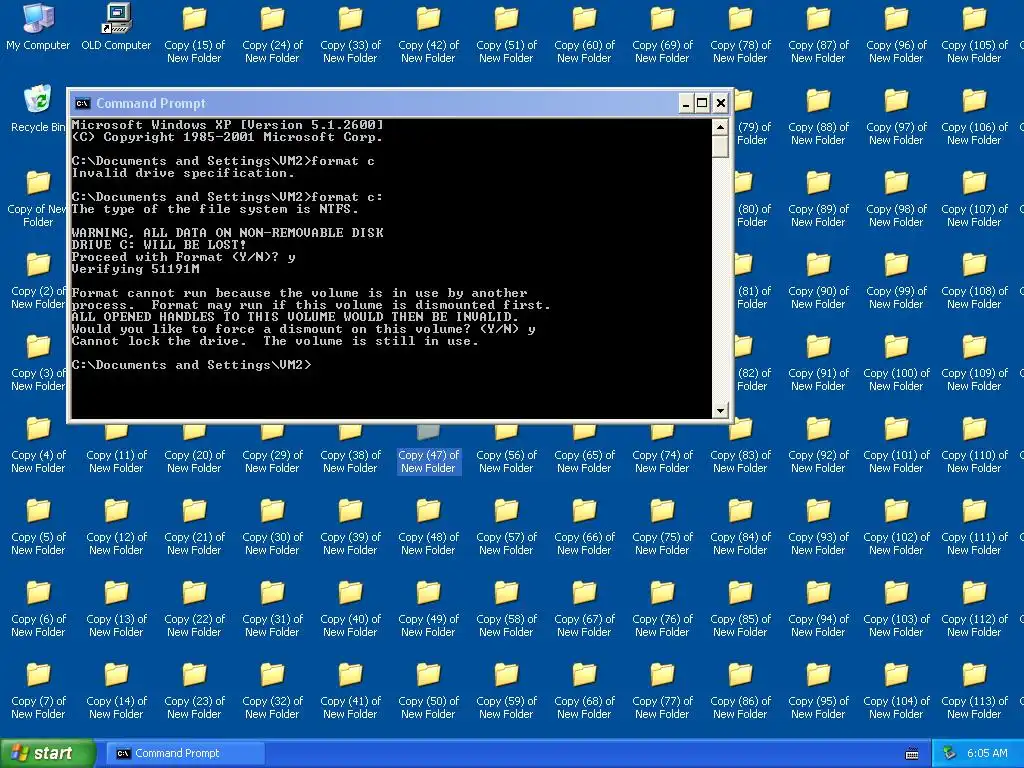1024x768 pixels.
Task: Click the on-screen keyboard tray icon
Action: click(912, 754)
